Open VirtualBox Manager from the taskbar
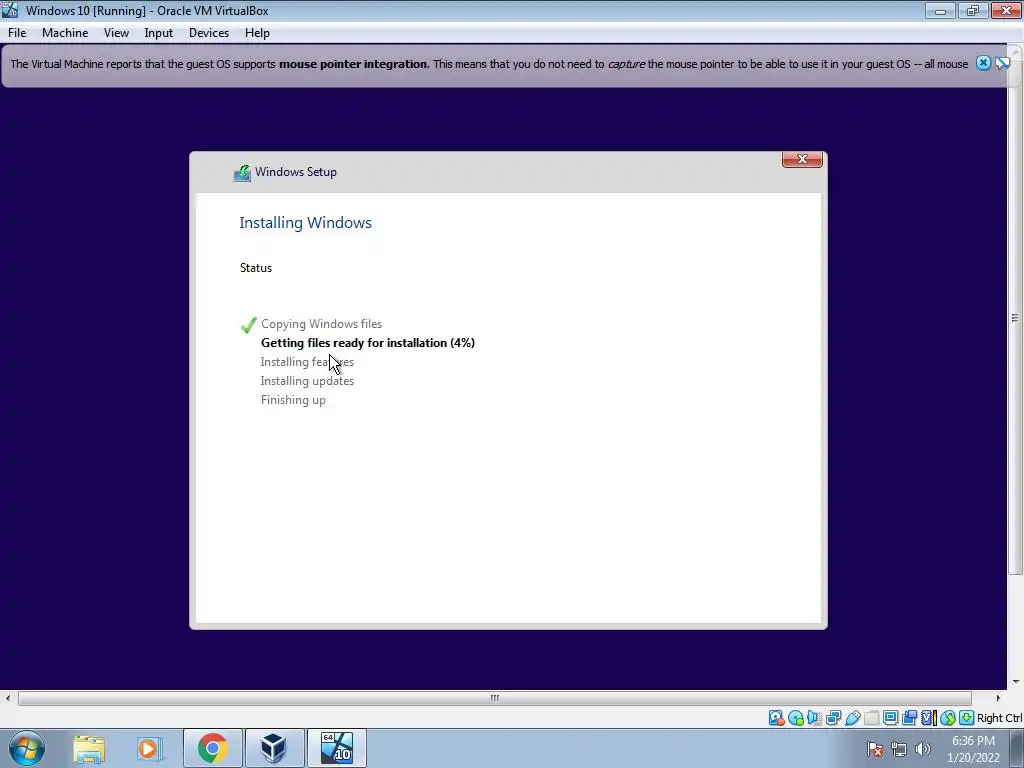This screenshot has width=1024, height=768. [274, 748]
